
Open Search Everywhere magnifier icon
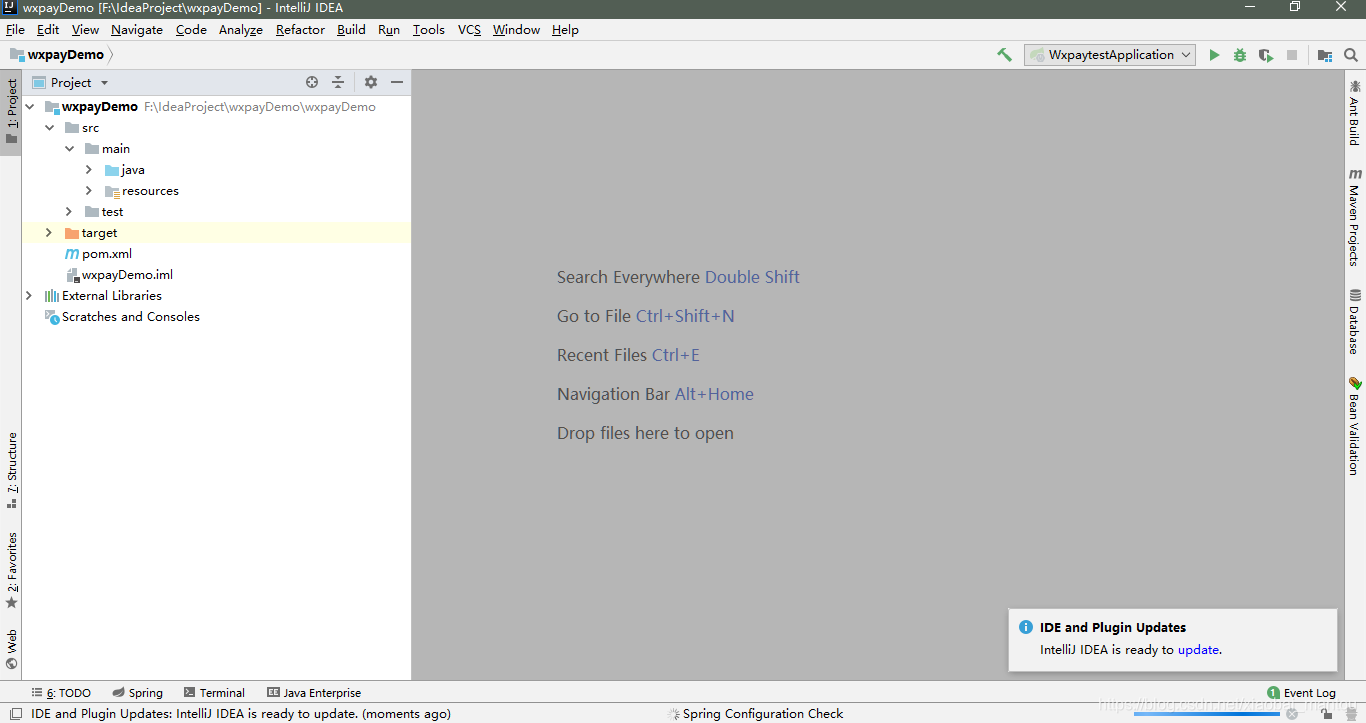1351,55
